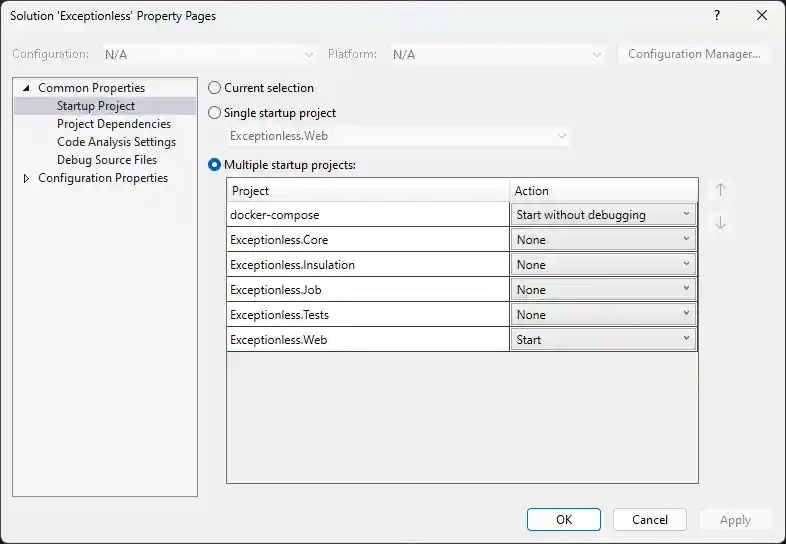Close the Property Pages dialog
Viewport: 786px width, 544px height.
tap(761, 16)
